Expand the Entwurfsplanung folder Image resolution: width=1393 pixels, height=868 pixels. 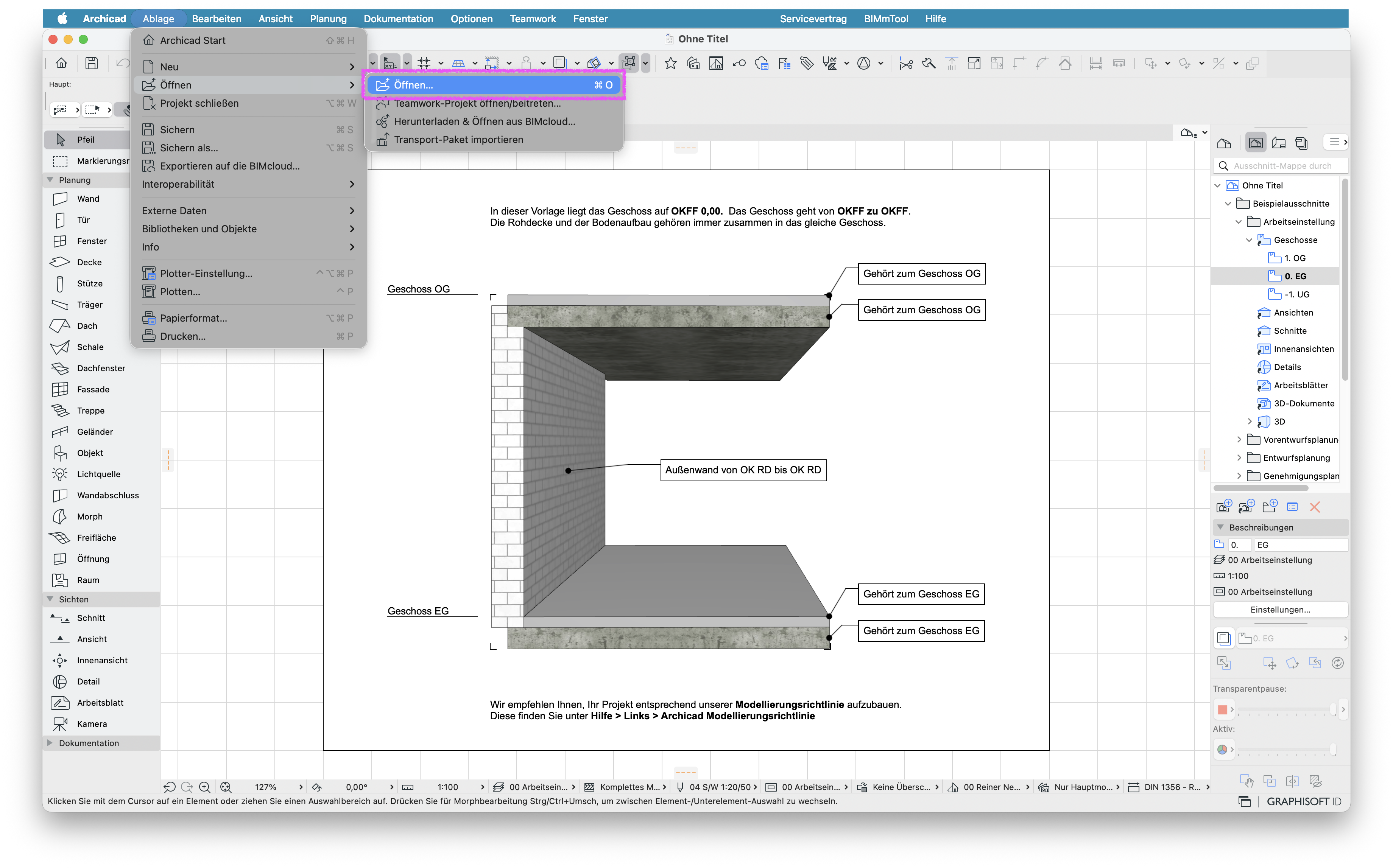click(x=1239, y=458)
